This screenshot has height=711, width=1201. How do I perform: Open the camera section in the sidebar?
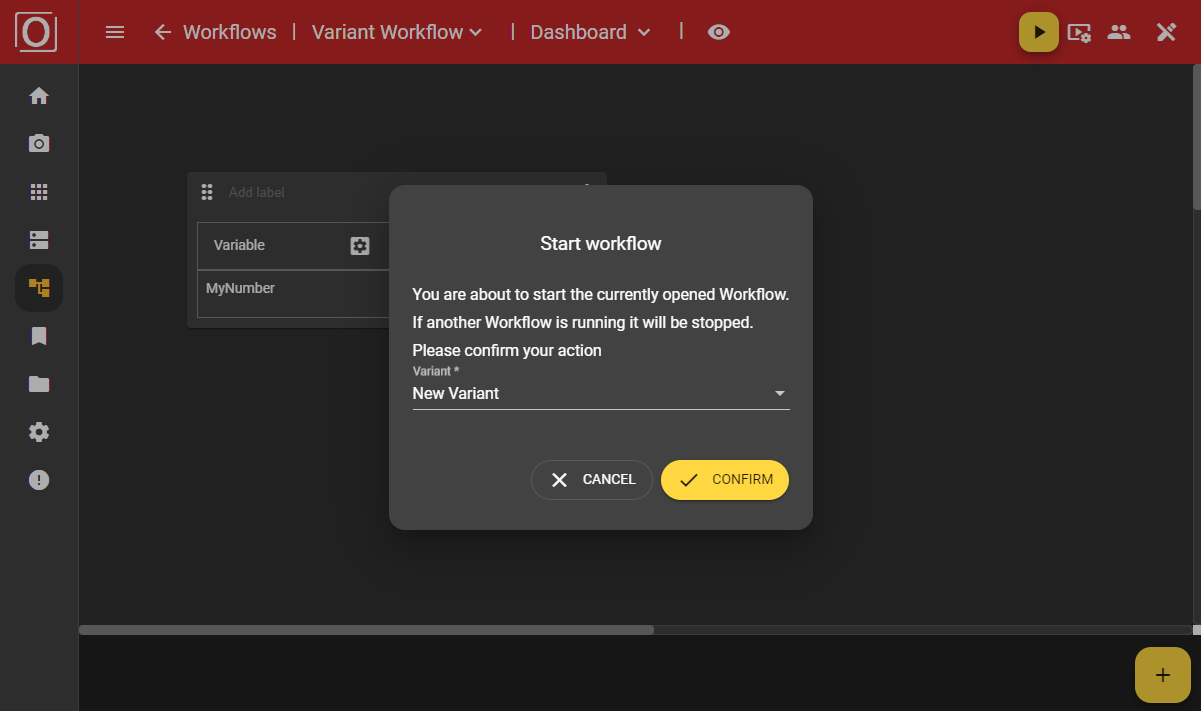pyautogui.click(x=39, y=144)
